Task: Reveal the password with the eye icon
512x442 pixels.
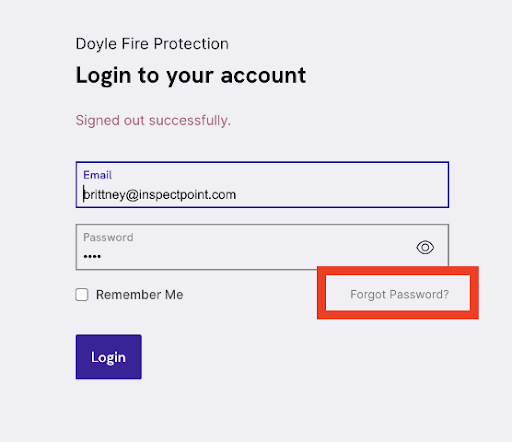Action: click(x=425, y=248)
